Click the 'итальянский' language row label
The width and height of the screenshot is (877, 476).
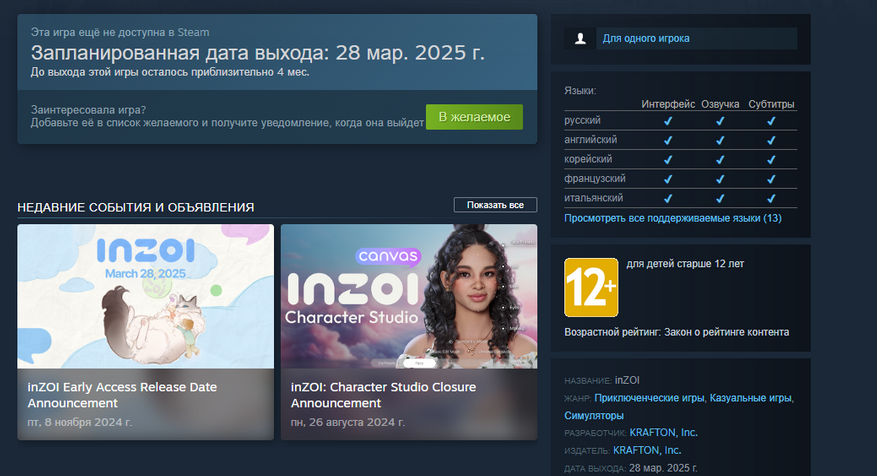point(593,198)
